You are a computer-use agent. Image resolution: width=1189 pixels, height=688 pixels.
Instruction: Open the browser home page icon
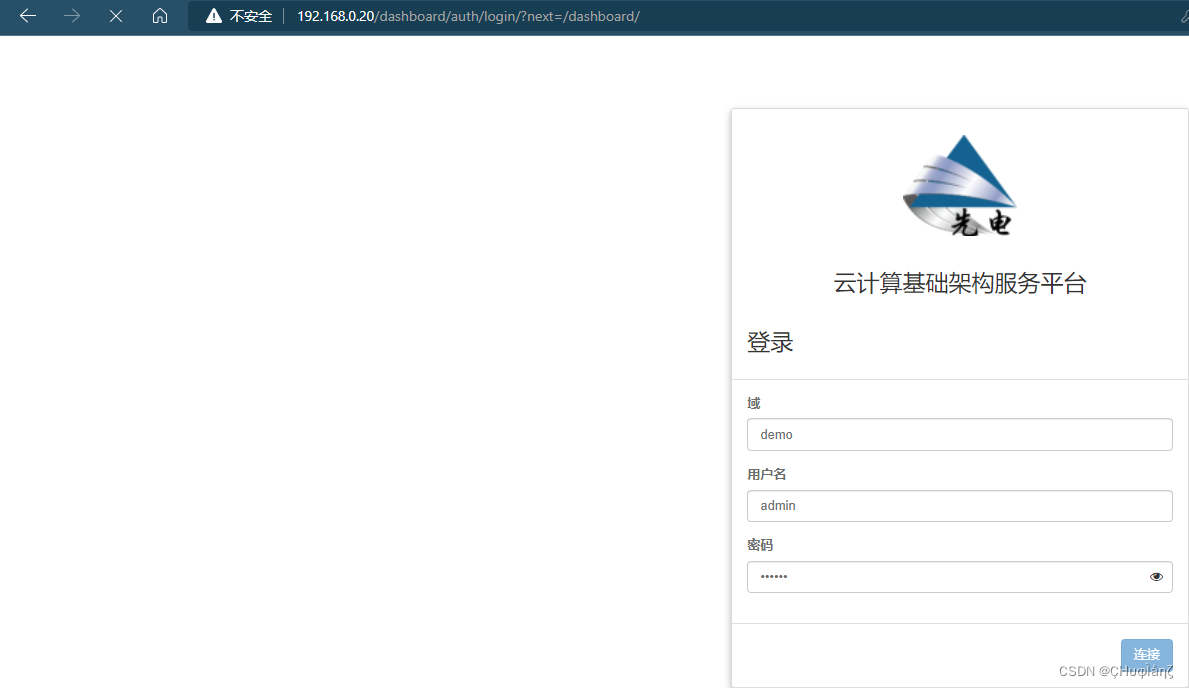coord(159,16)
